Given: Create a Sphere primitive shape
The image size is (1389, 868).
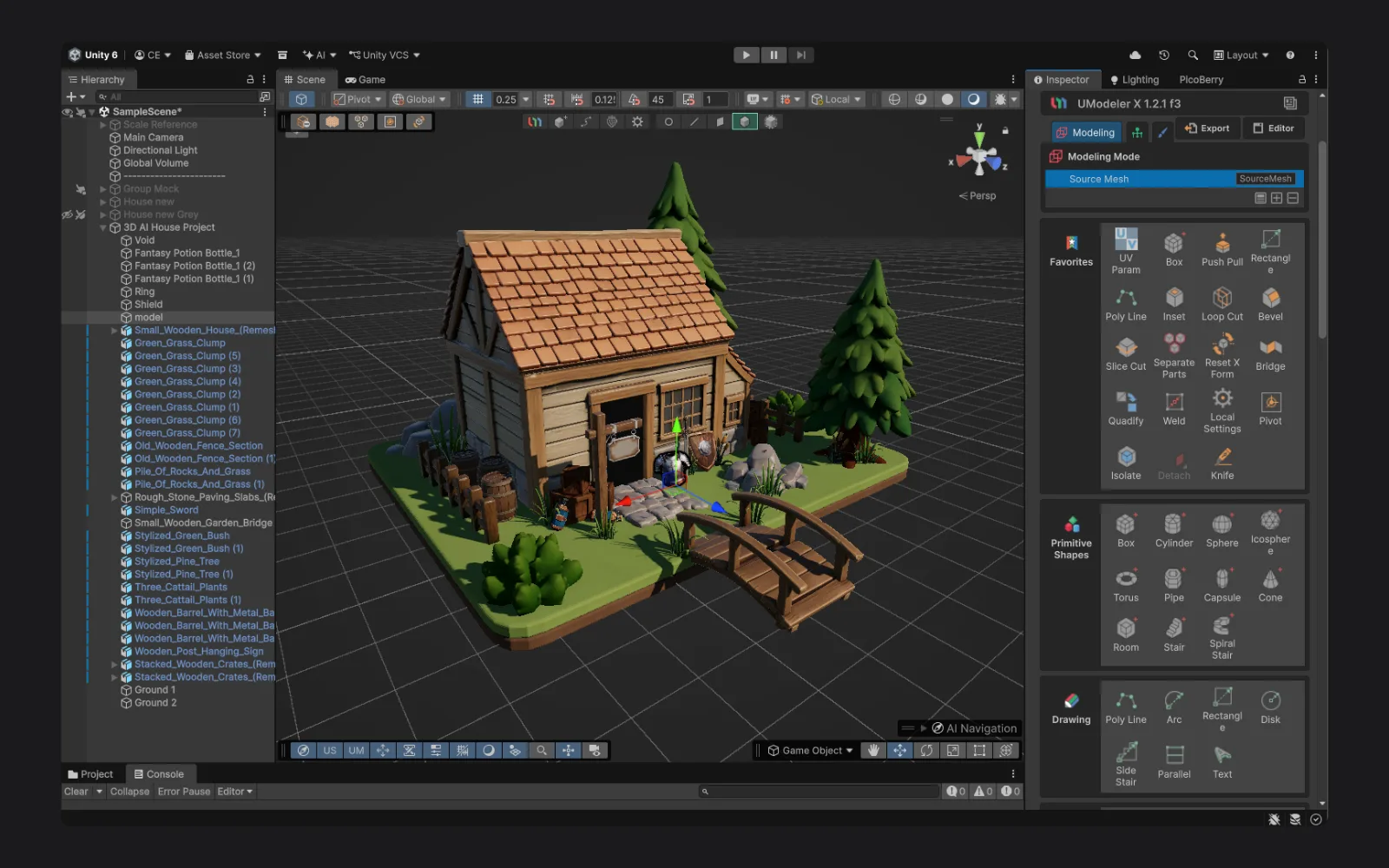Looking at the screenshot, I should [x=1222, y=531].
